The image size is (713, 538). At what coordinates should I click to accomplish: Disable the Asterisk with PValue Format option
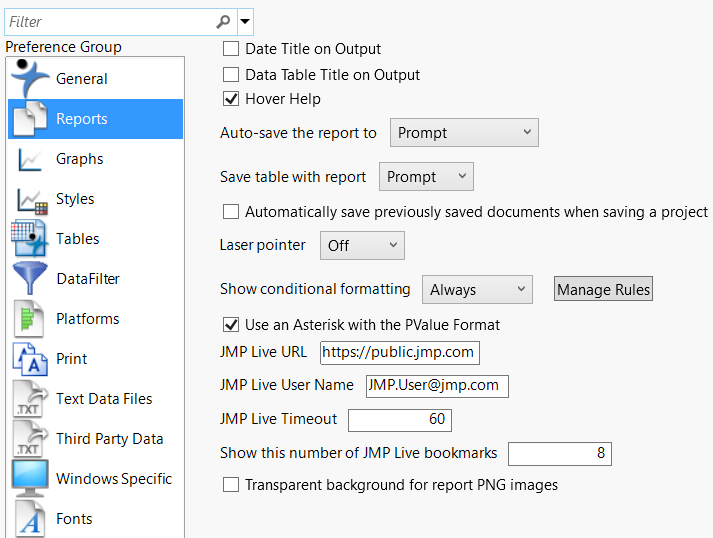pos(231,325)
